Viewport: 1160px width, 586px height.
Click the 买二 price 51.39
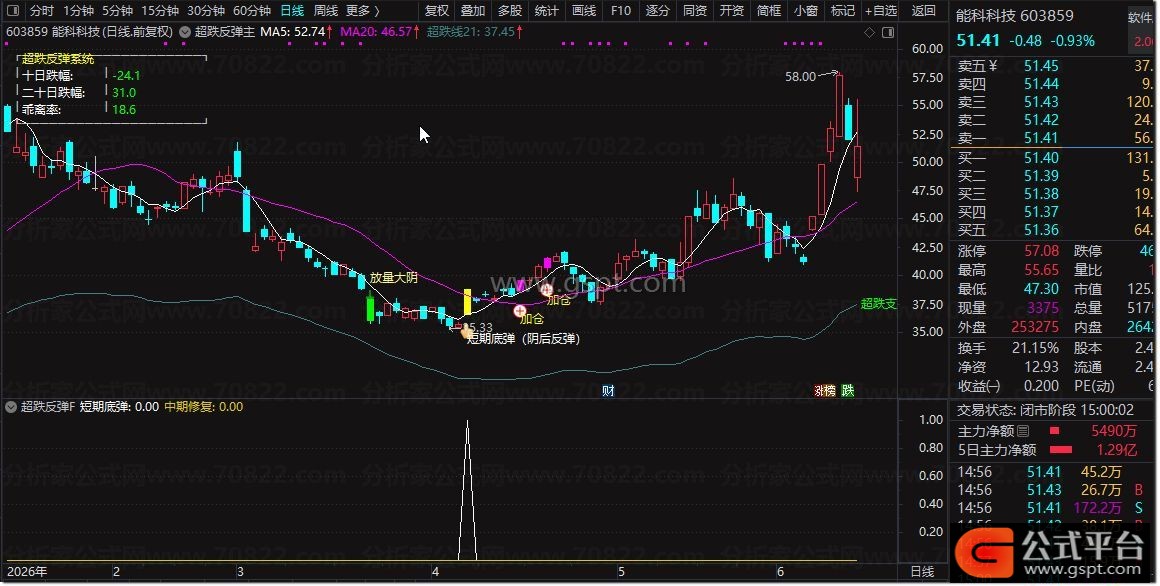point(1041,175)
